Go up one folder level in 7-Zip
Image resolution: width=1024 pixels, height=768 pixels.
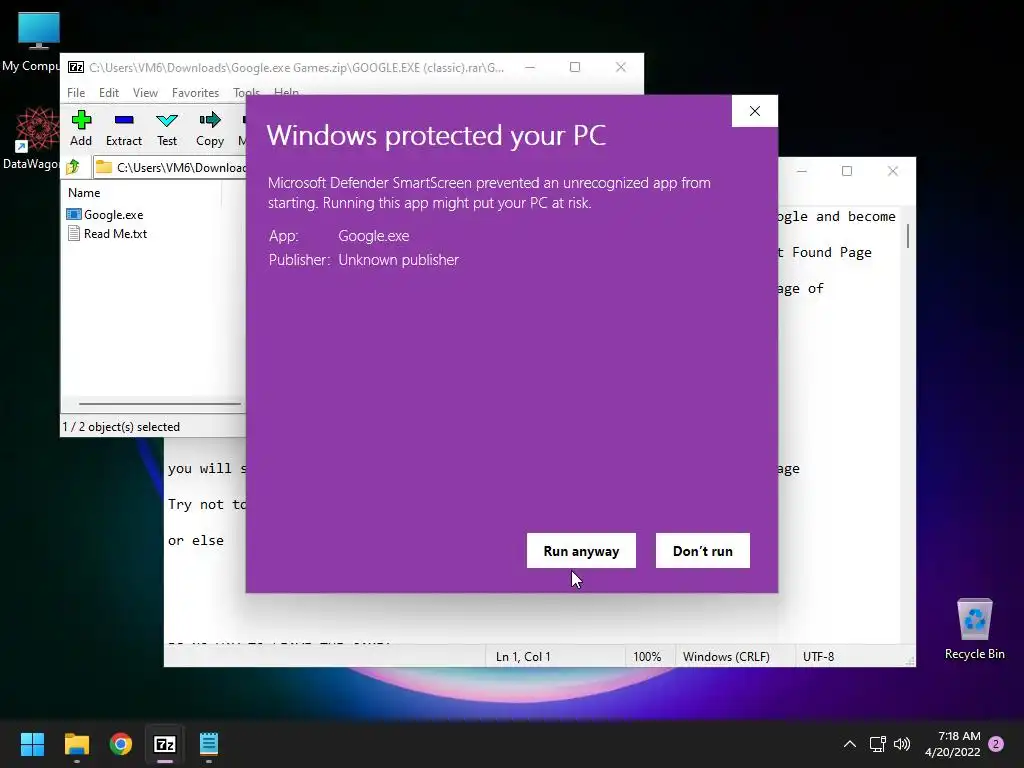(x=73, y=167)
